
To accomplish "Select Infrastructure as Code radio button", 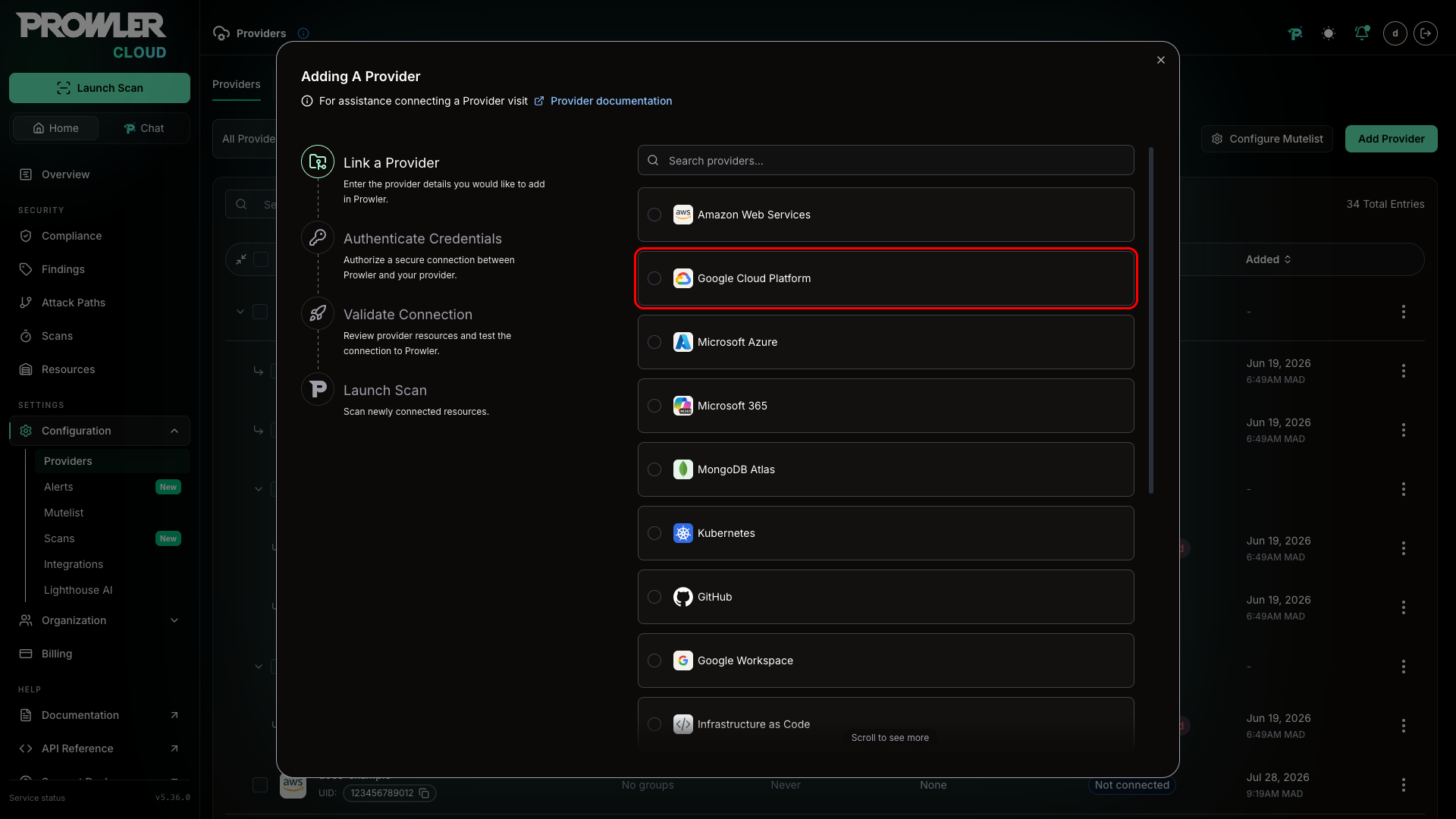I will (x=654, y=724).
